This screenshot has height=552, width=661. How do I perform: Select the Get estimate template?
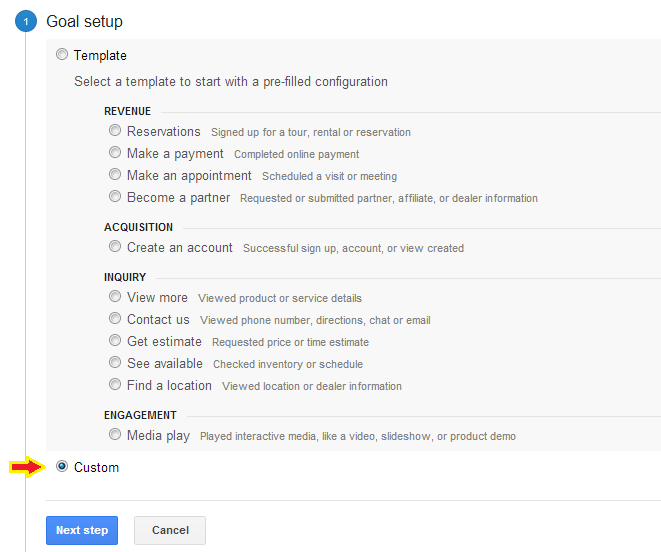(x=115, y=340)
